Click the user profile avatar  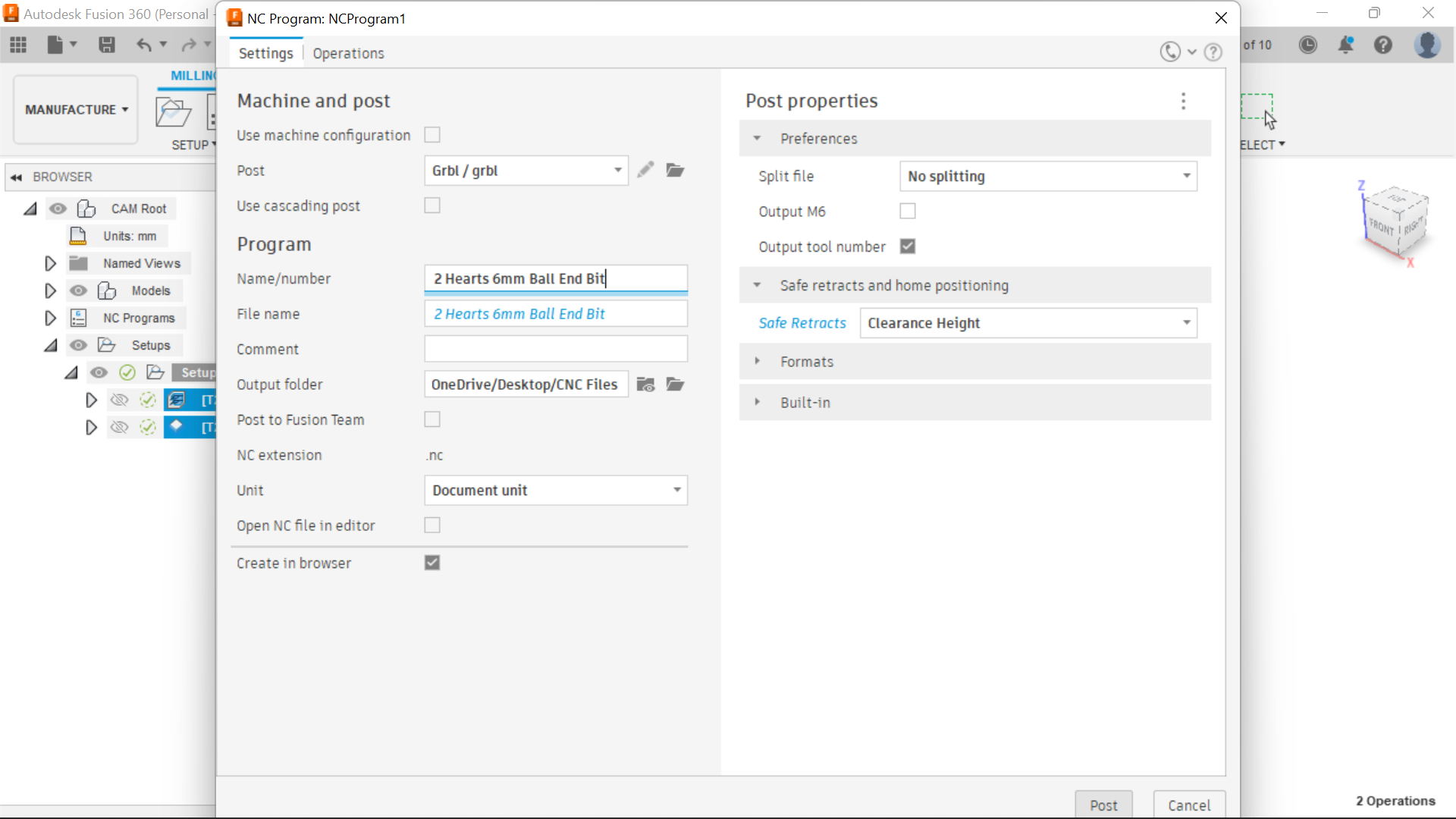point(1428,45)
